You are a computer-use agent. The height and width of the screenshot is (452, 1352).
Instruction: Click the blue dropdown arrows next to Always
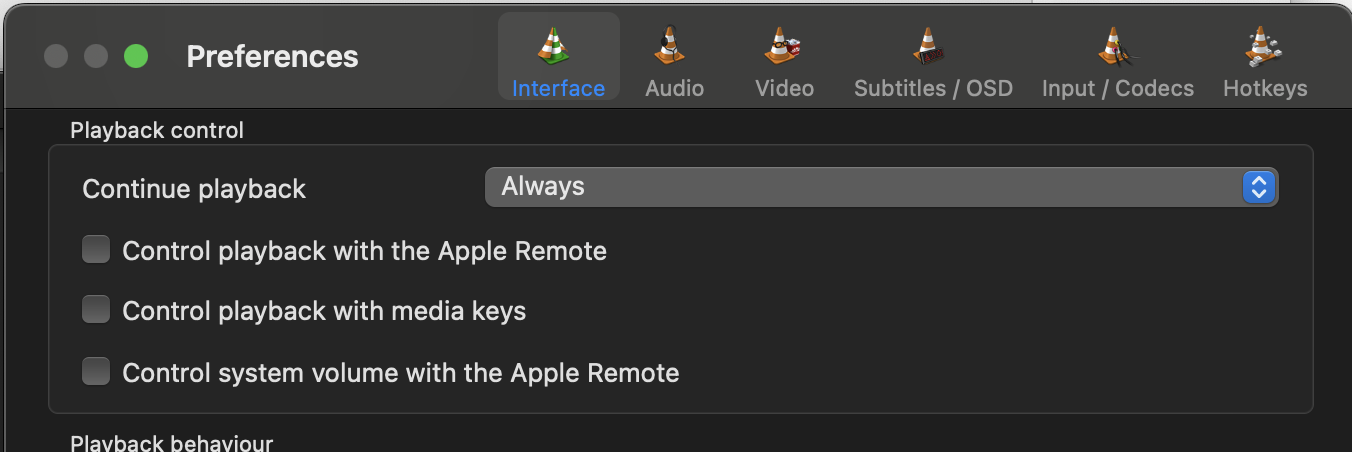(x=1259, y=187)
